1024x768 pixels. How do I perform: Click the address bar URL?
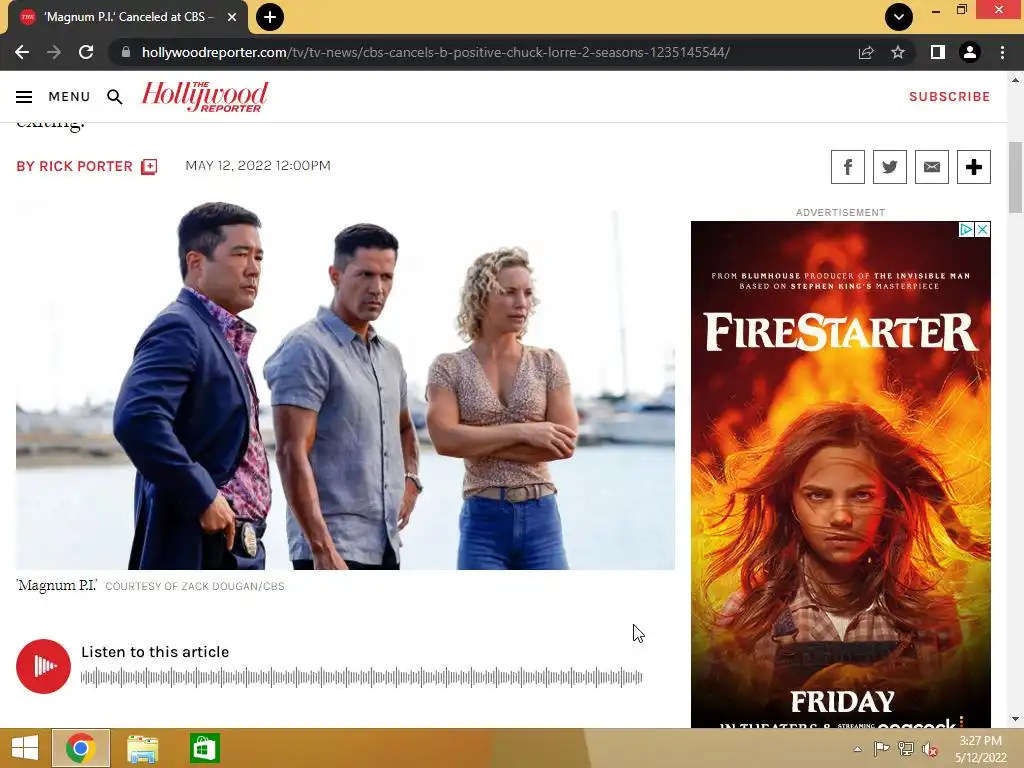[x=436, y=52]
